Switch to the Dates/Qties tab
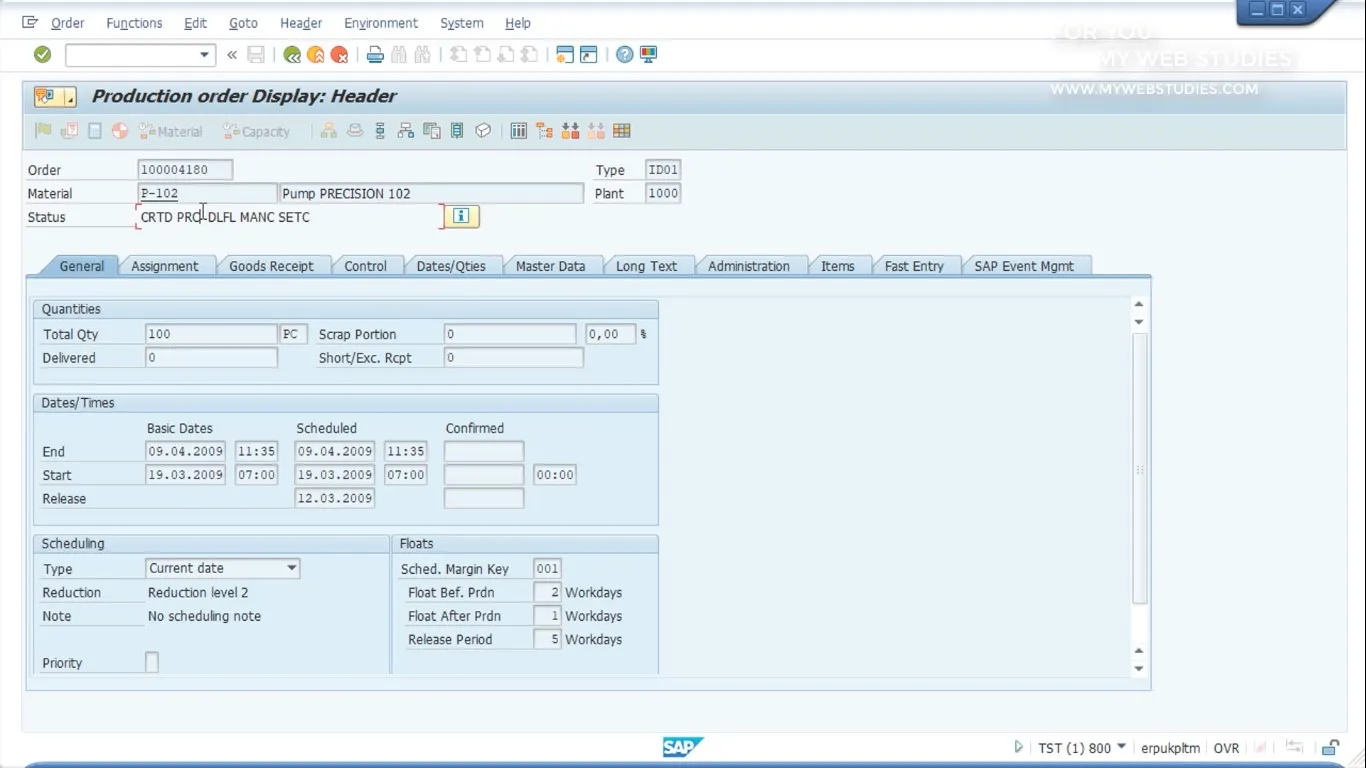1366x768 pixels. [451, 266]
